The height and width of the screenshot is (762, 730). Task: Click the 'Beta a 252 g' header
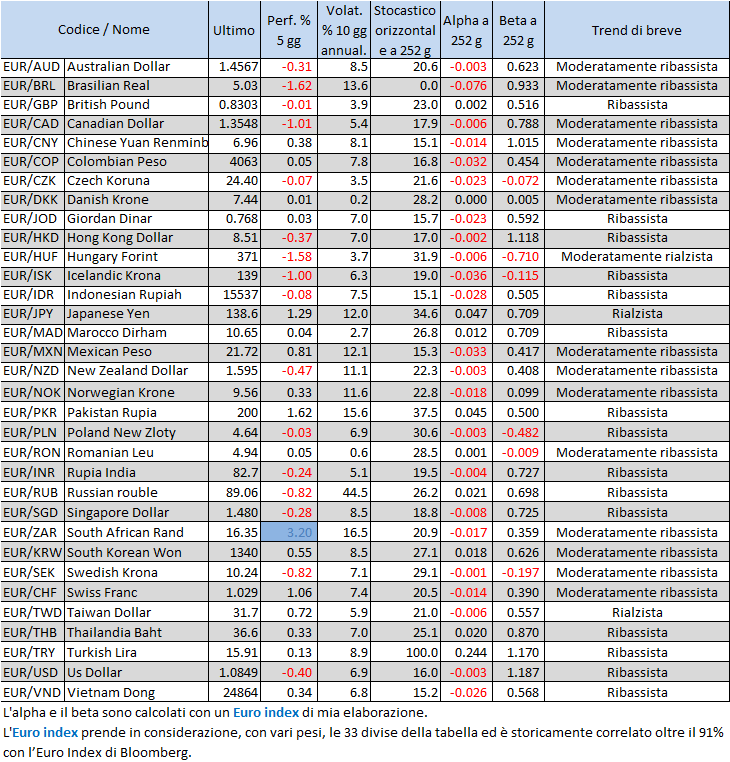[518, 30]
